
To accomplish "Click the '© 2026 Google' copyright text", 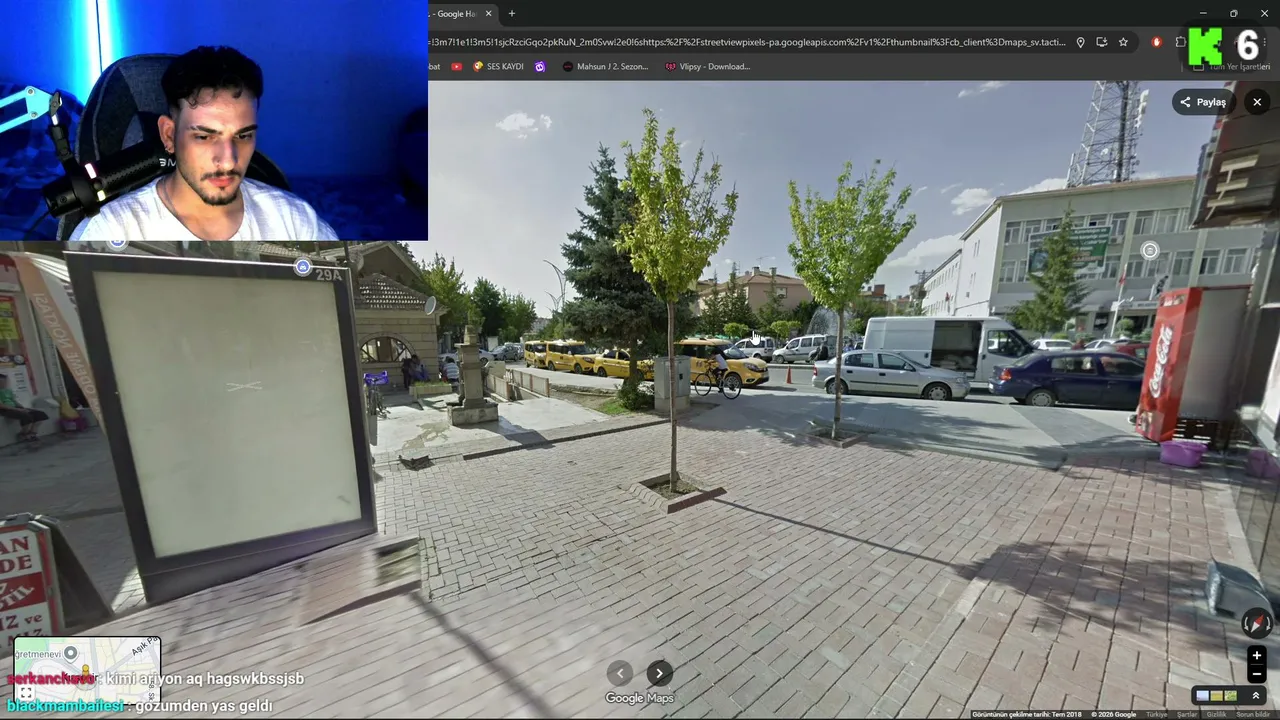I will (x=1113, y=714).
